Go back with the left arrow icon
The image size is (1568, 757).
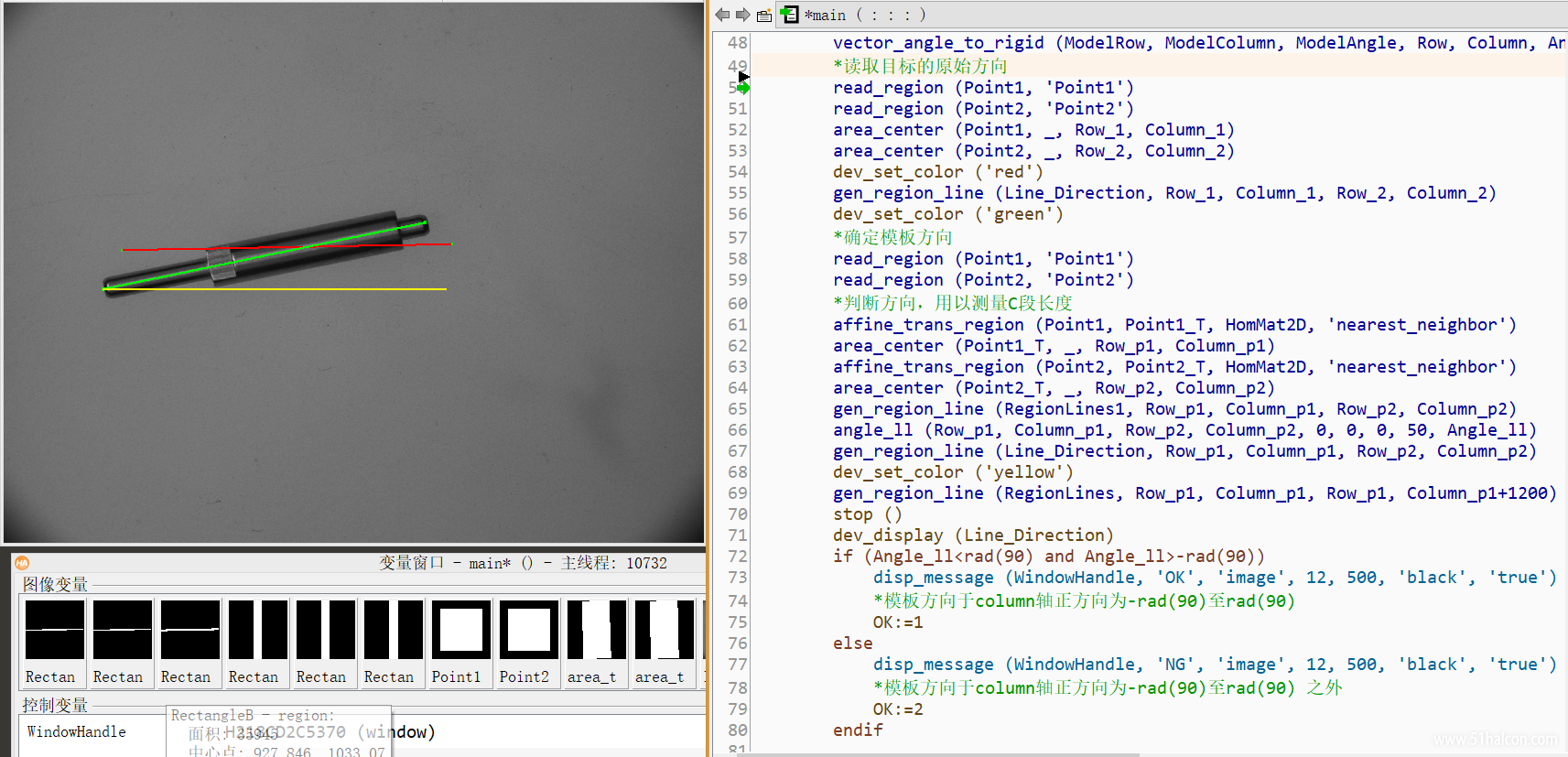tap(722, 15)
